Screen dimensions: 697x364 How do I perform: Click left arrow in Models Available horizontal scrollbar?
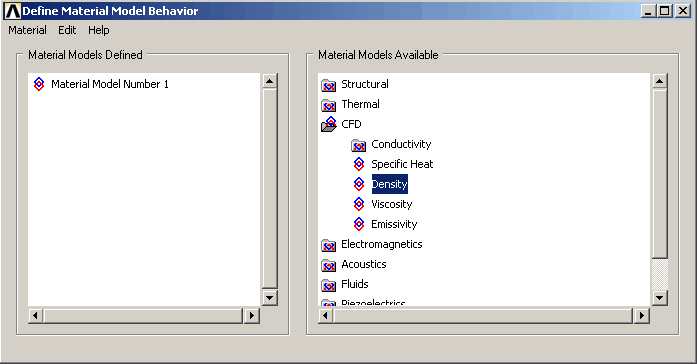tap(325, 316)
